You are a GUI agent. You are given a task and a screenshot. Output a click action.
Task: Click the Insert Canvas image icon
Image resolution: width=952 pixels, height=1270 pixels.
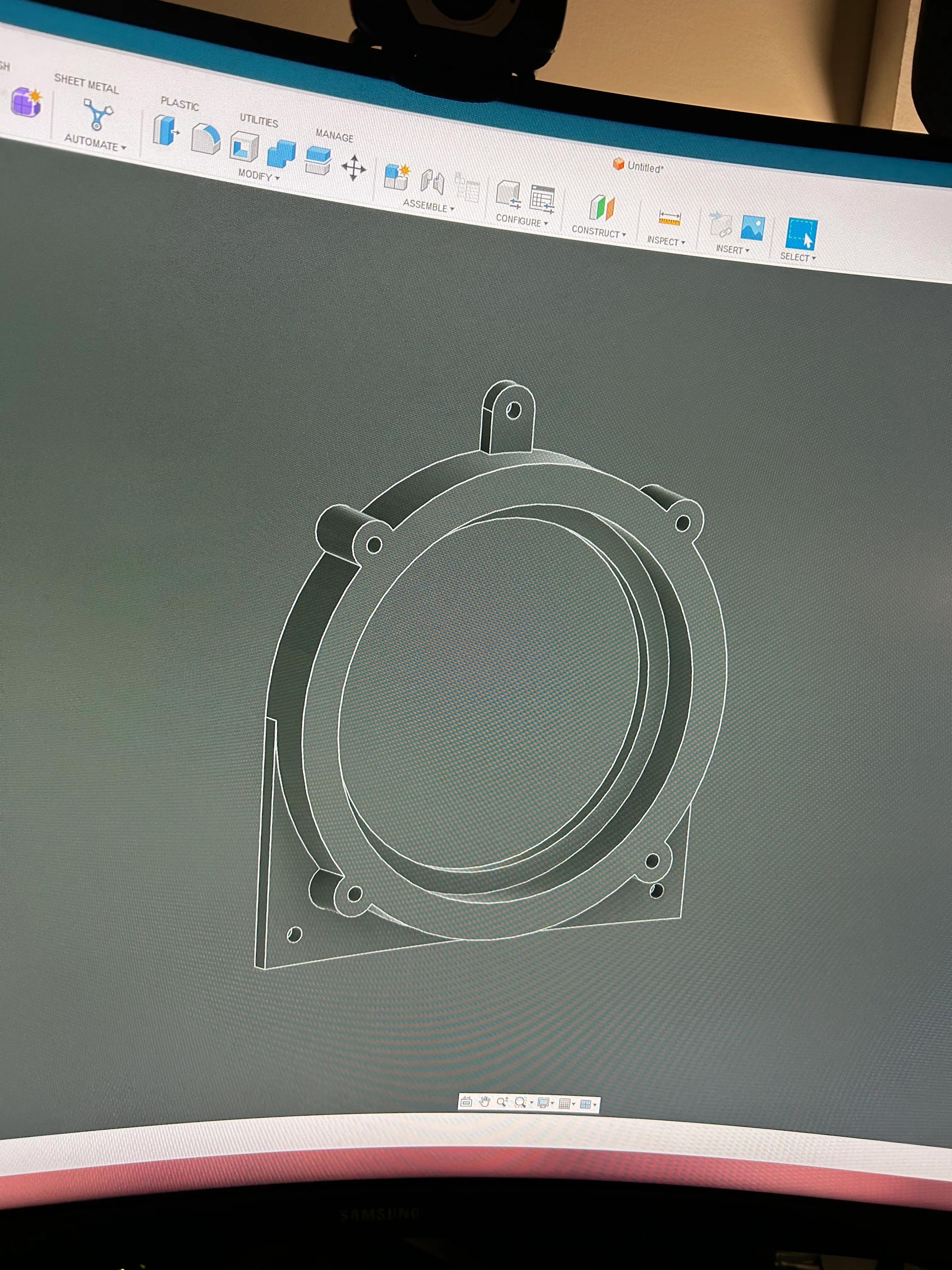(752, 228)
